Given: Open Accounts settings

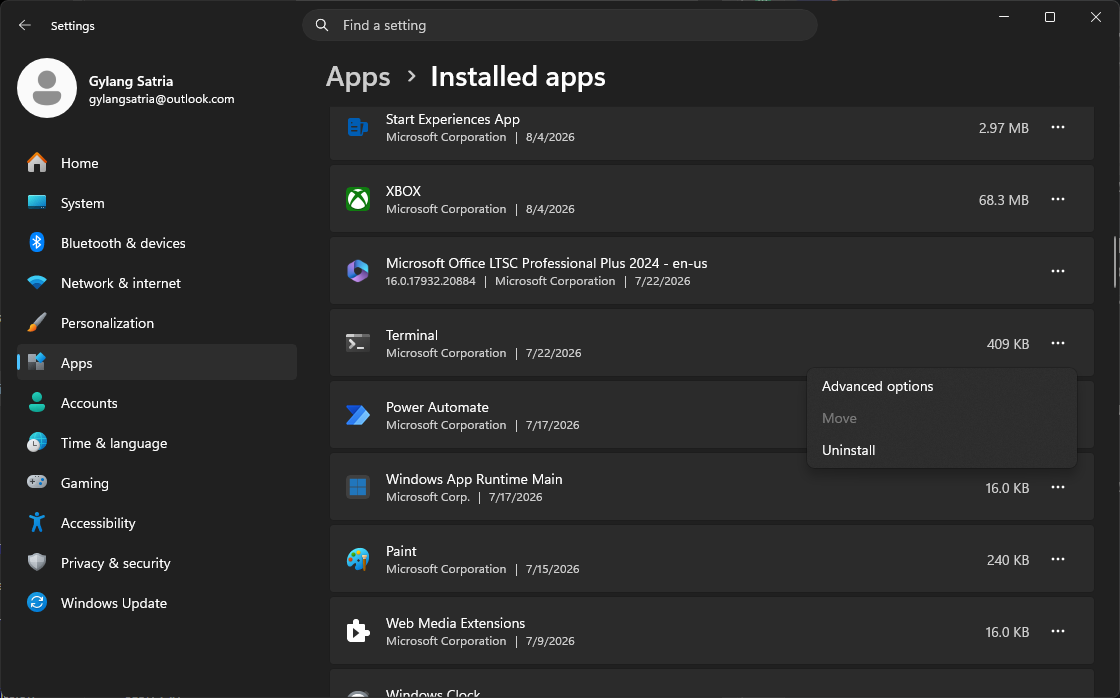Looking at the screenshot, I should [156, 403].
